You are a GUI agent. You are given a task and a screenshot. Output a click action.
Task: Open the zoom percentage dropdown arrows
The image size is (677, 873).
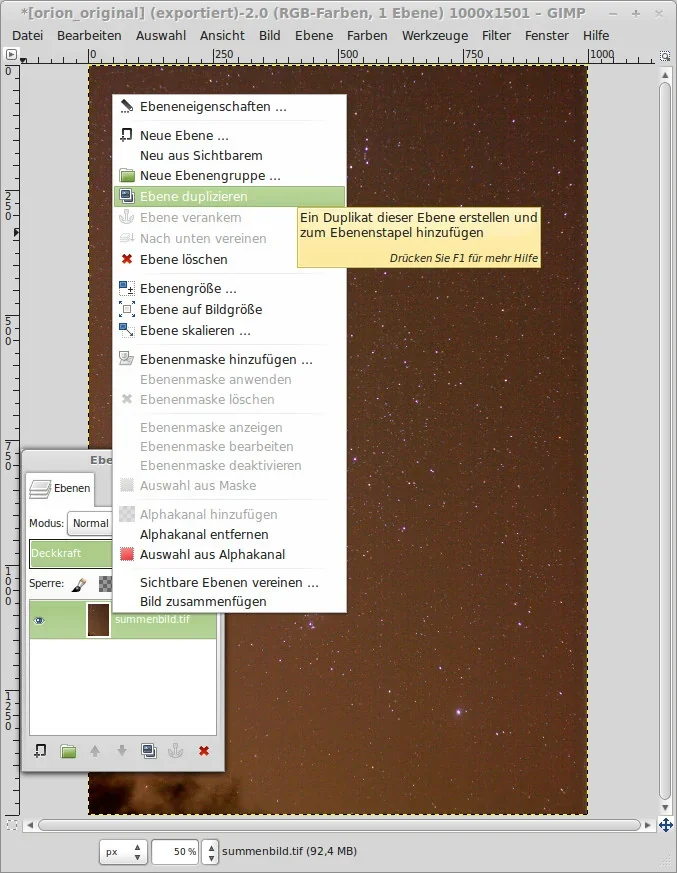[x=210, y=852]
